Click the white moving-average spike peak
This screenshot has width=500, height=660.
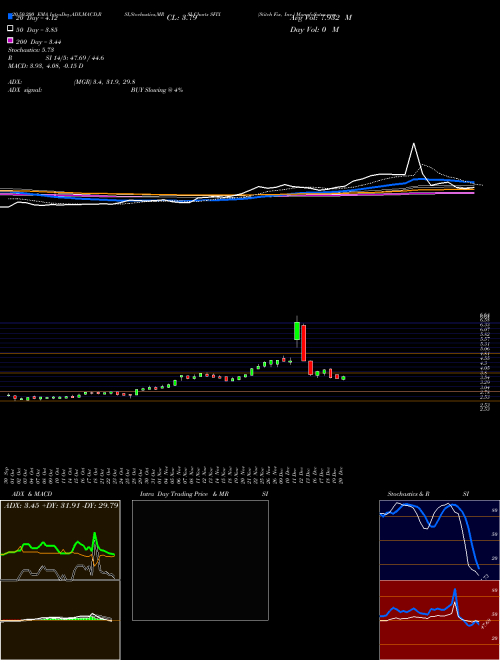[x=414, y=144]
